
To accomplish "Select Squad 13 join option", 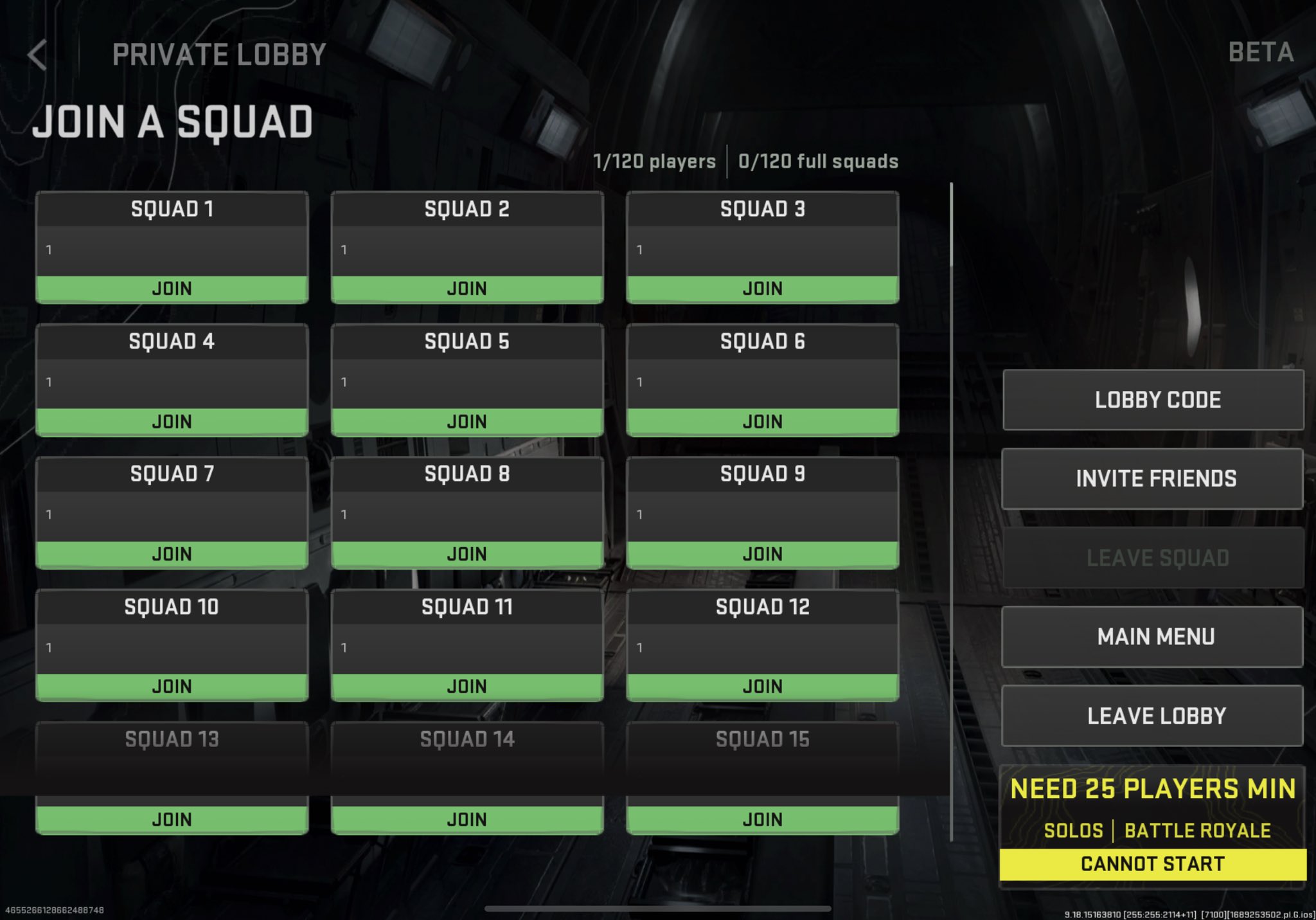I will [172, 819].
